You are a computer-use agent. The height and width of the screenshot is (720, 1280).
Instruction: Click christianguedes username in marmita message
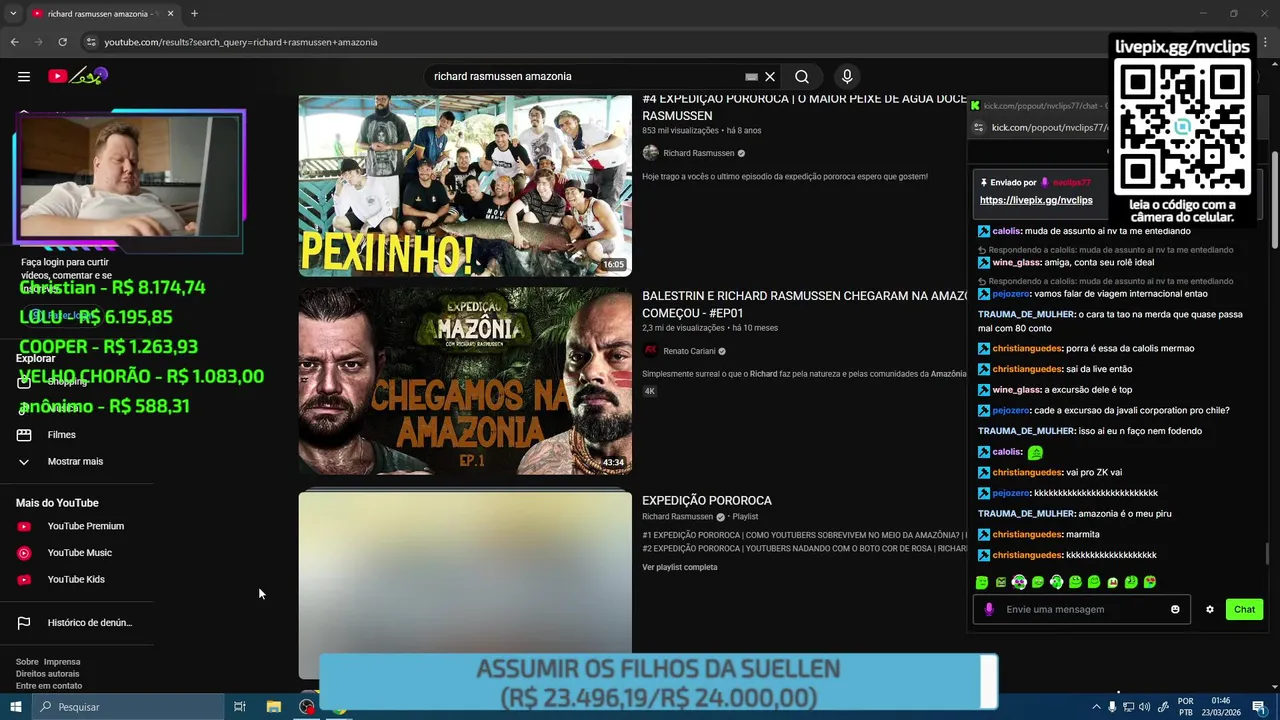click(1027, 535)
